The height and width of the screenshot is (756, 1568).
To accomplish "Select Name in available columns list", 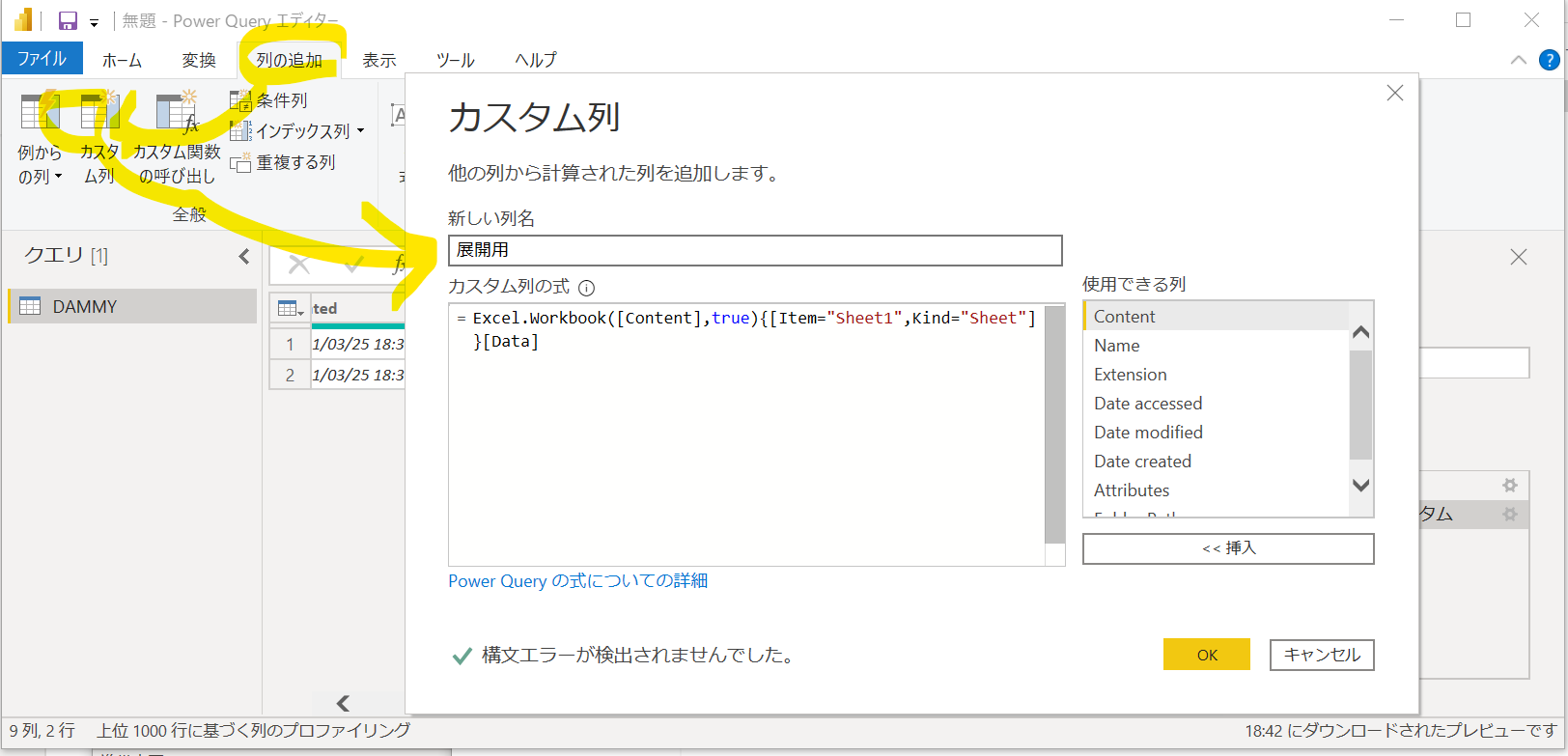I will coord(1215,346).
